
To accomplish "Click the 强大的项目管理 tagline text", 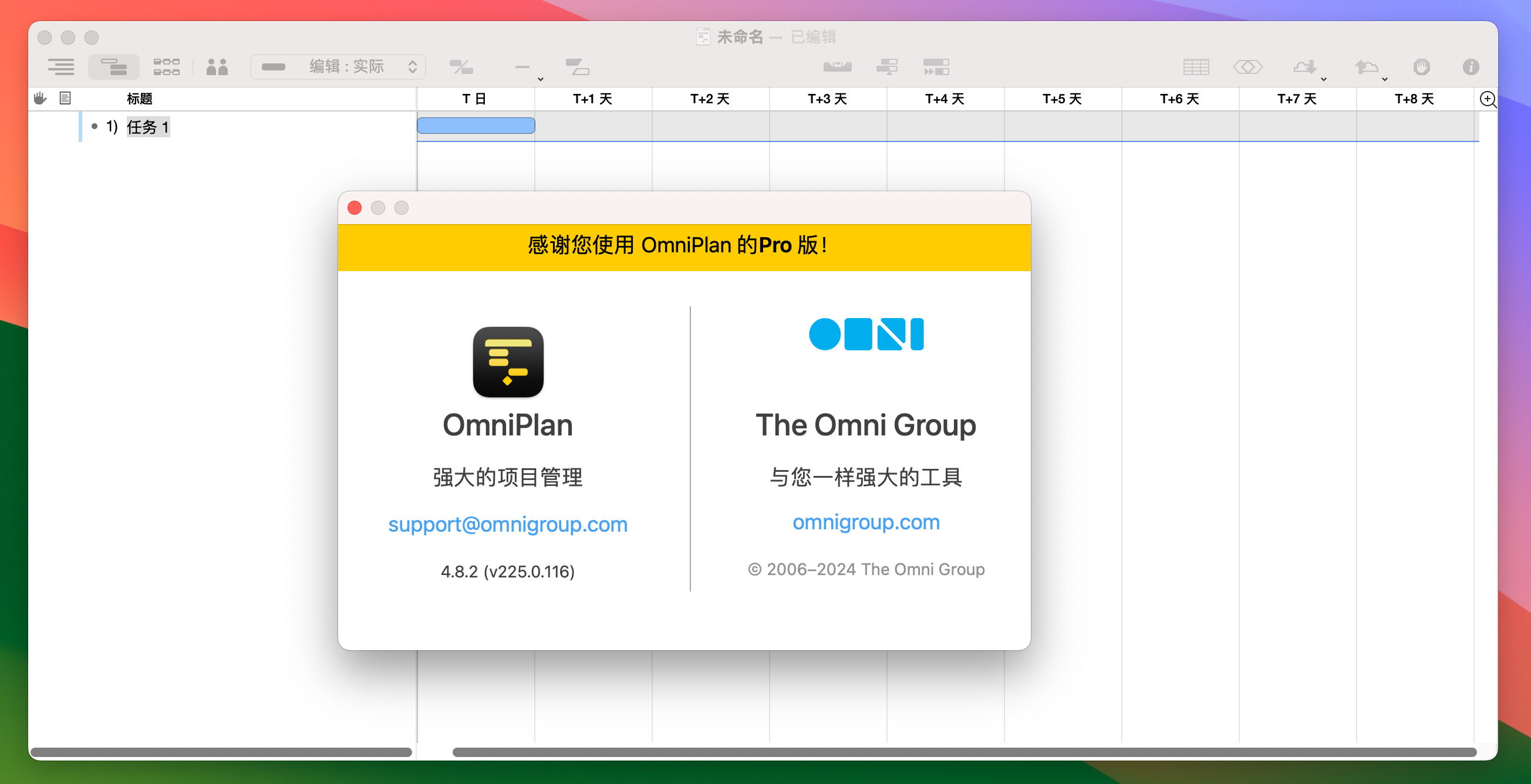I will click(x=508, y=477).
